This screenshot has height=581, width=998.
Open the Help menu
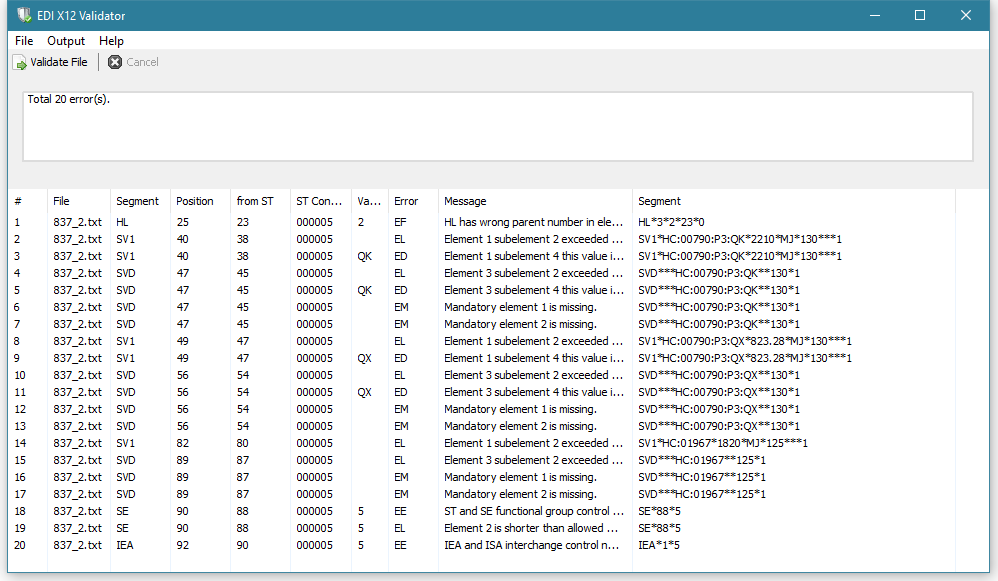pyautogui.click(x=111, y=41)
